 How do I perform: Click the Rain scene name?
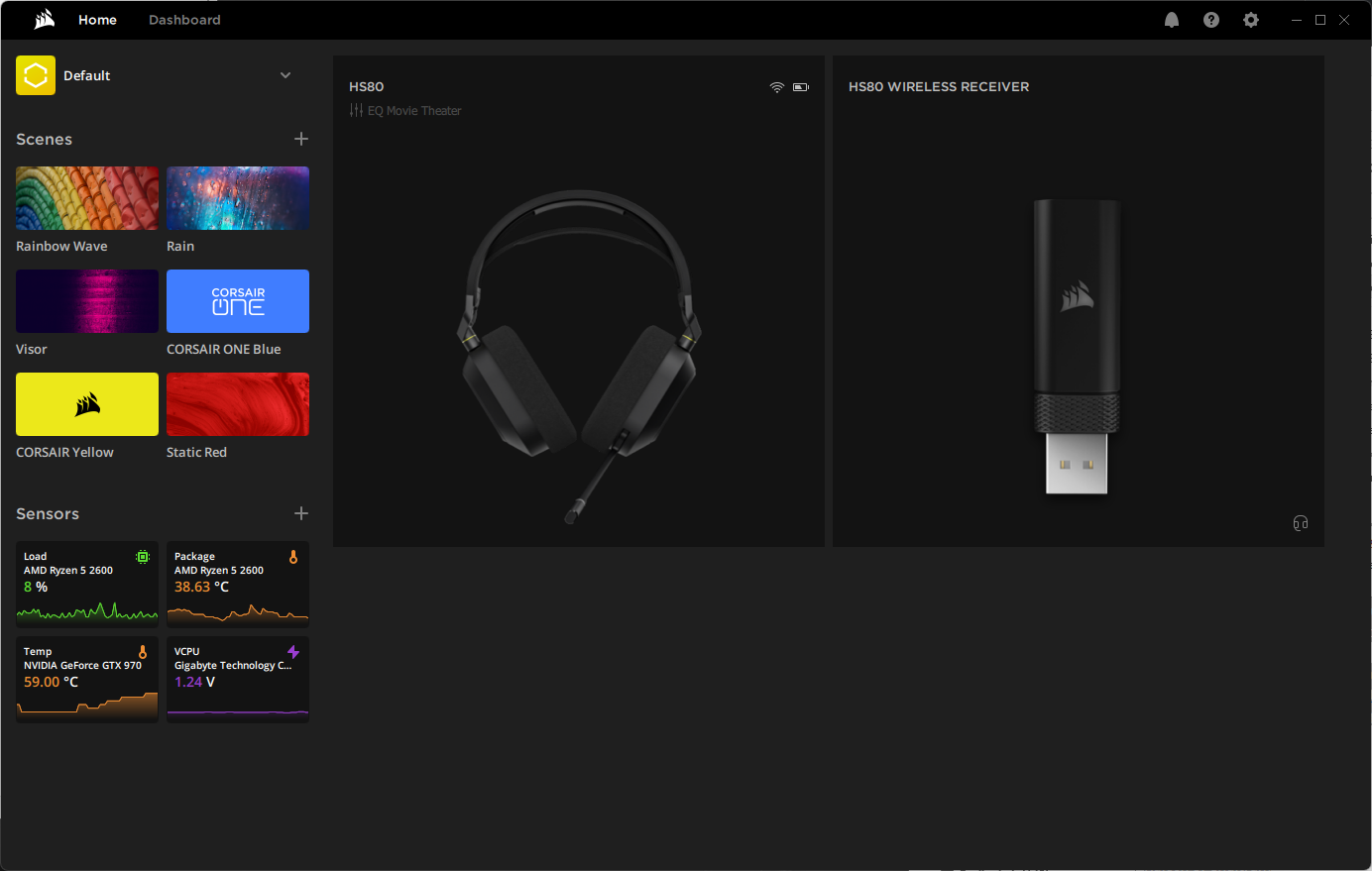[180, 246]
